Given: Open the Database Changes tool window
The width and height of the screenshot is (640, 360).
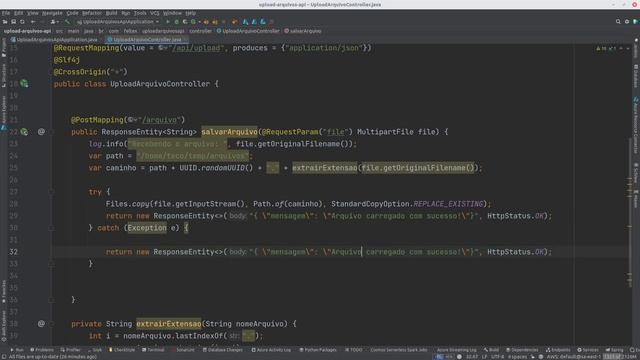Looking at the screenshot, I should coord(223,350).
